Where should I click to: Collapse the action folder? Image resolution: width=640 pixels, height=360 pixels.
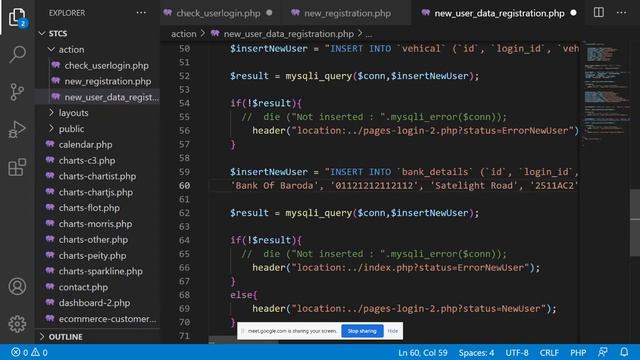(x=51, y=49)
